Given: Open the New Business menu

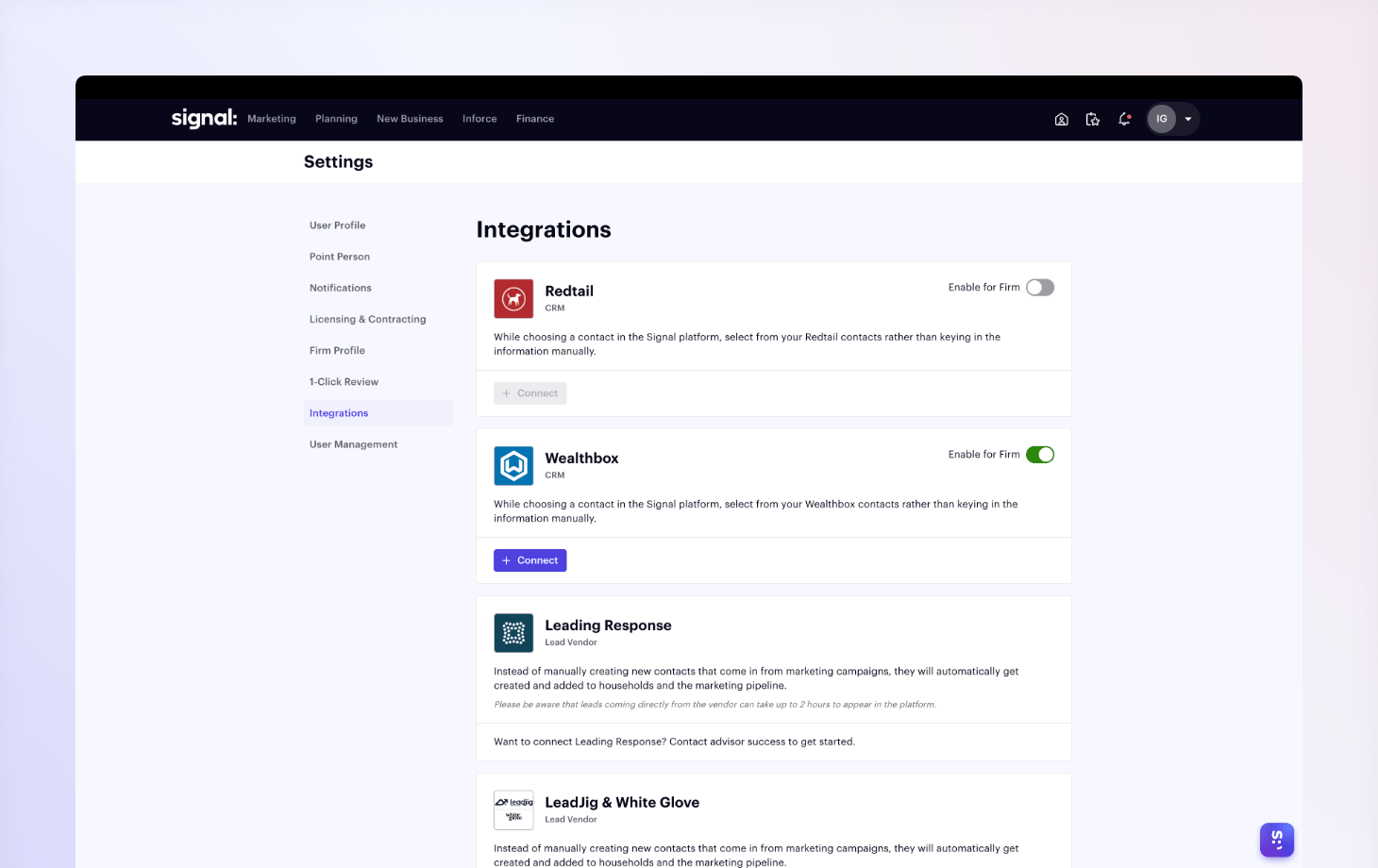Looking at the screenshot, I should 410,119.
